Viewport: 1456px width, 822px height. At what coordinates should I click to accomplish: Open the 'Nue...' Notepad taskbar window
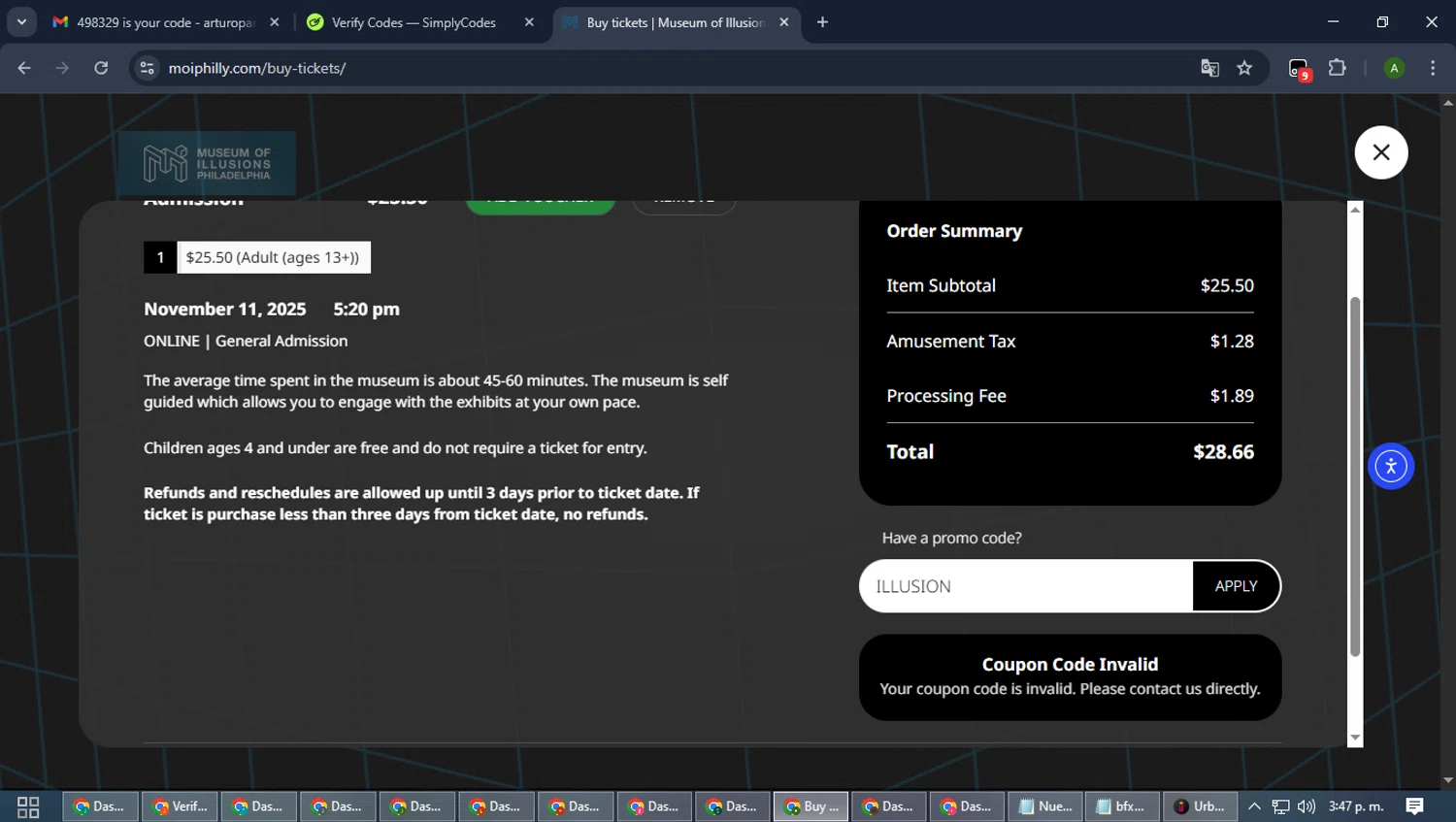pos(1045,806)
